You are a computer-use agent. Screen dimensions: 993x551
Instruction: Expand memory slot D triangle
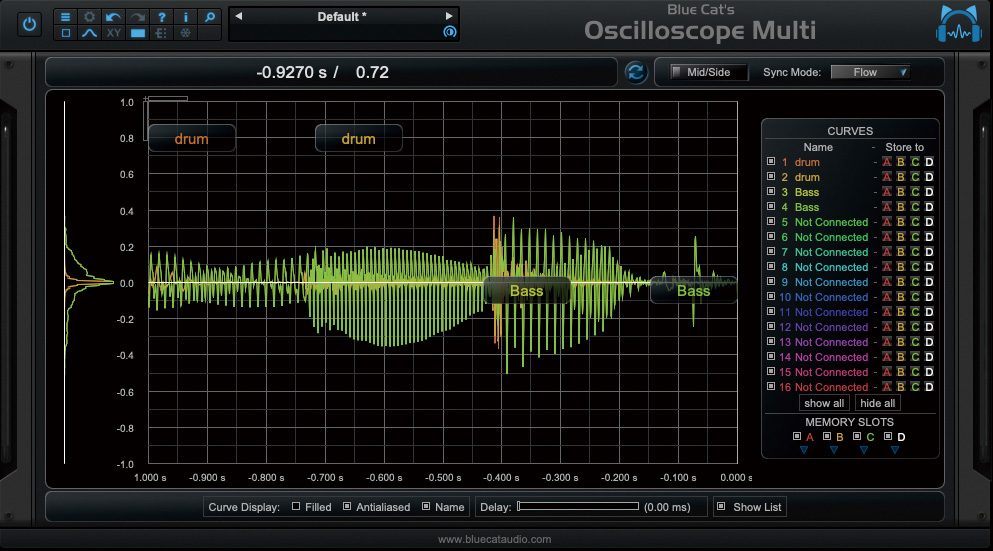tap(895, 450)
